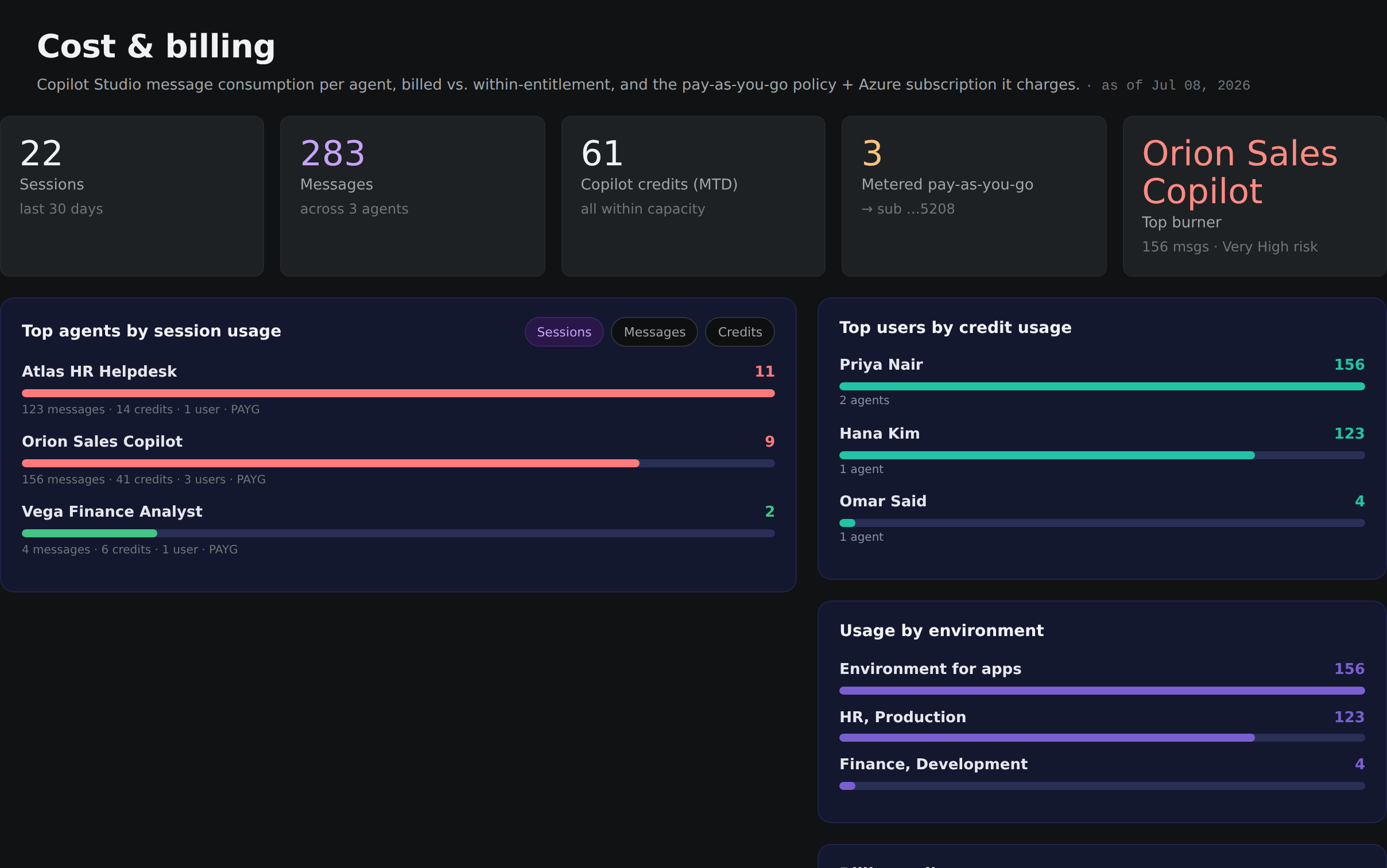
Task: Open the Copilot credits (MTD) card
Action: (x=693, y=196)
